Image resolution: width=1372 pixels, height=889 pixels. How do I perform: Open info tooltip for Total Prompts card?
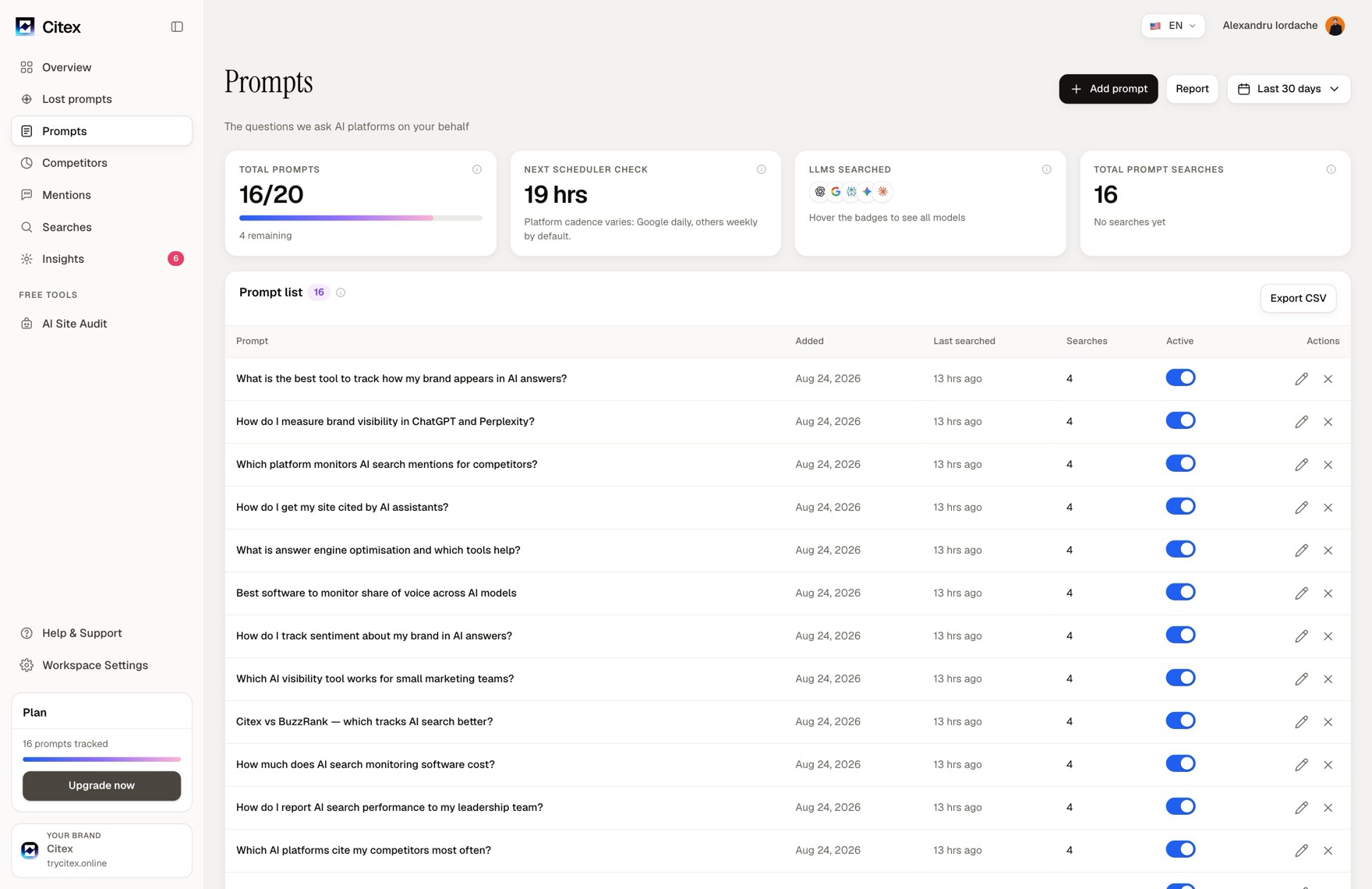coord(476,169)
